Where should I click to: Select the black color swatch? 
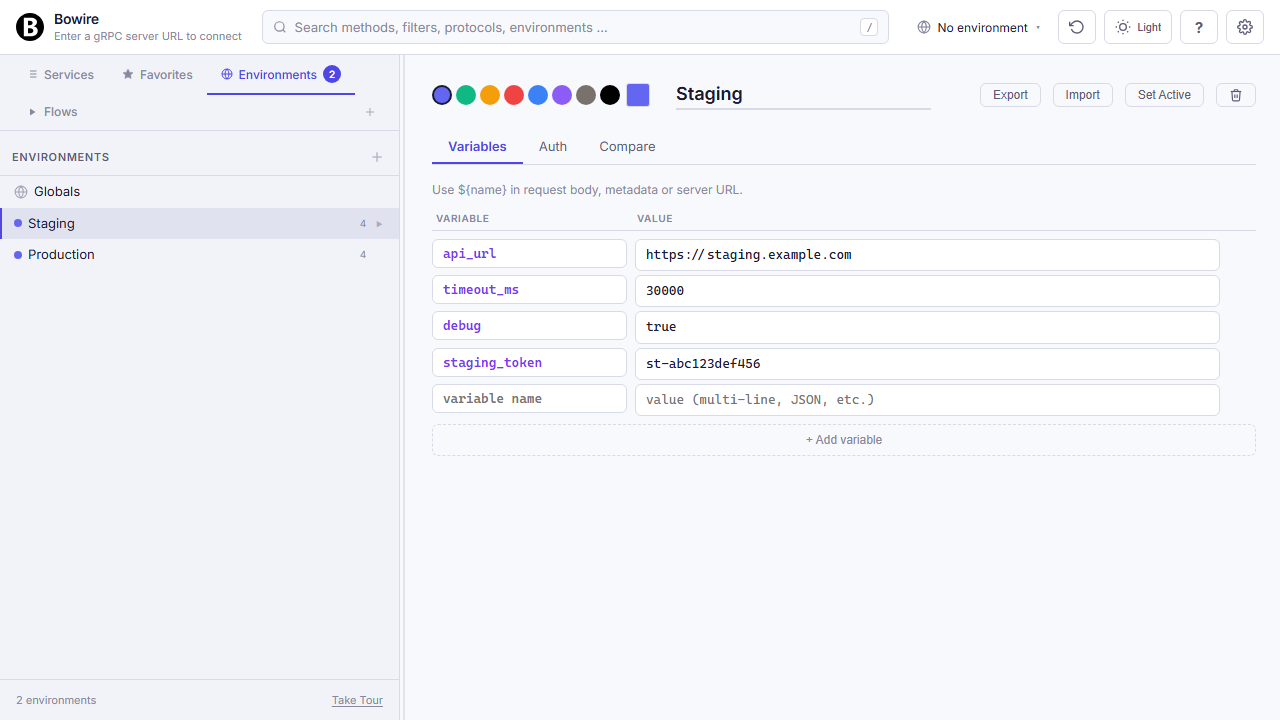pos(610,95)
